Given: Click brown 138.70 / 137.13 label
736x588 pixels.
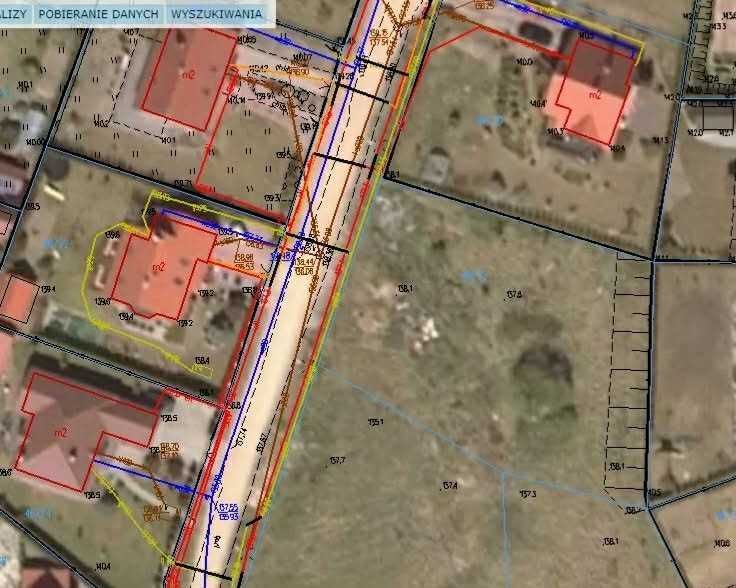Looking at the screenshot, I should (x=169, y=450).
